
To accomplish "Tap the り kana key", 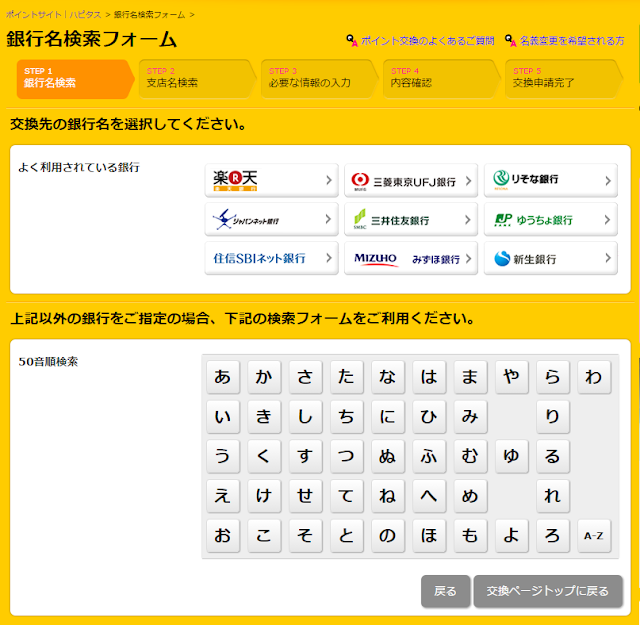I will click(x=553, y=416).
